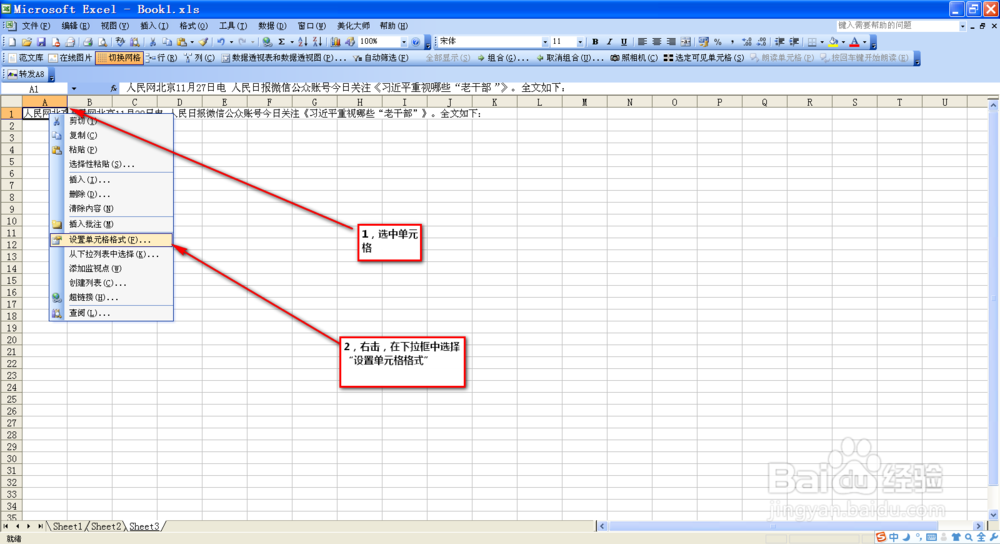Click the Paste clipboard toolbar icon
This screenshot has width=1000, height=544.
[x=181, y=42]
